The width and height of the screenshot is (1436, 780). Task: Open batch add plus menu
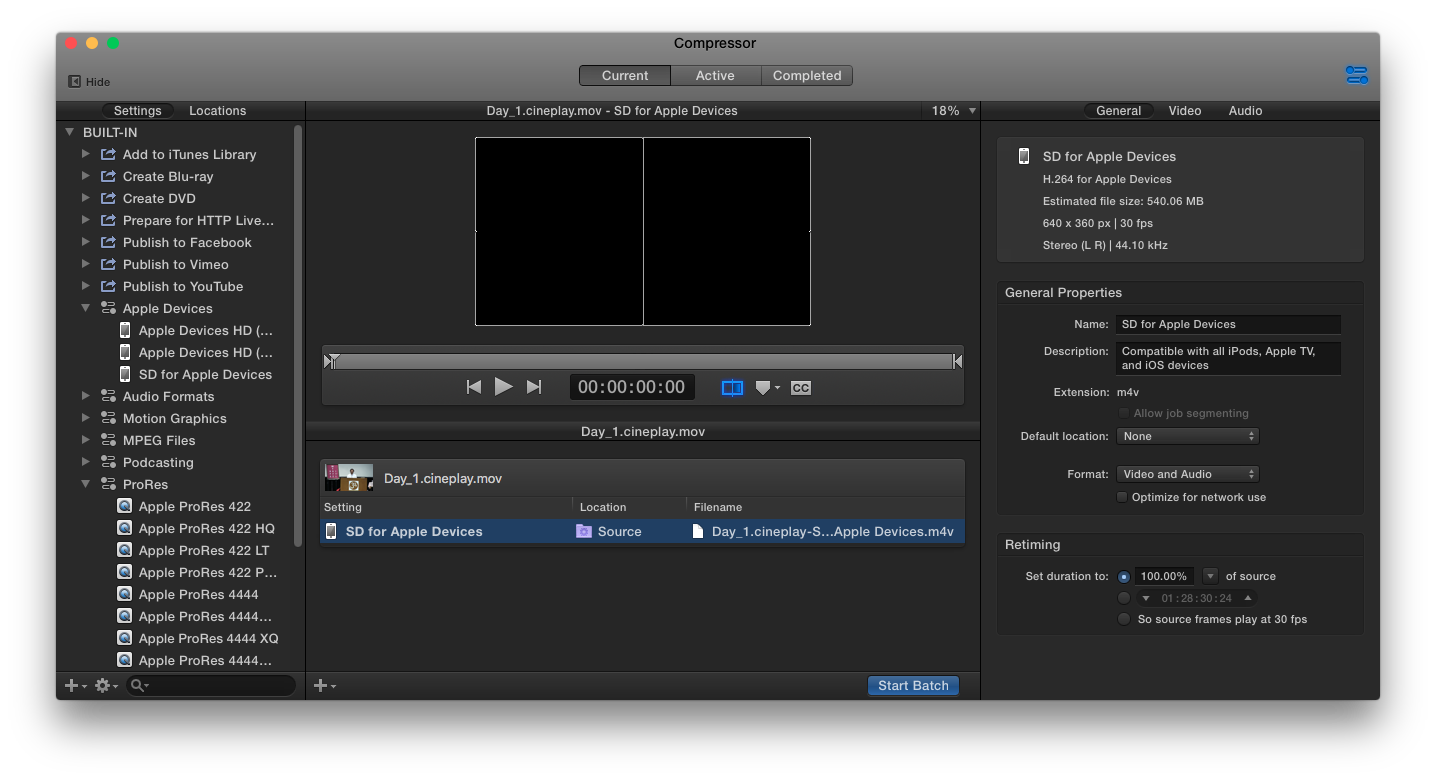pyautogui.click(x=325, y=685)
